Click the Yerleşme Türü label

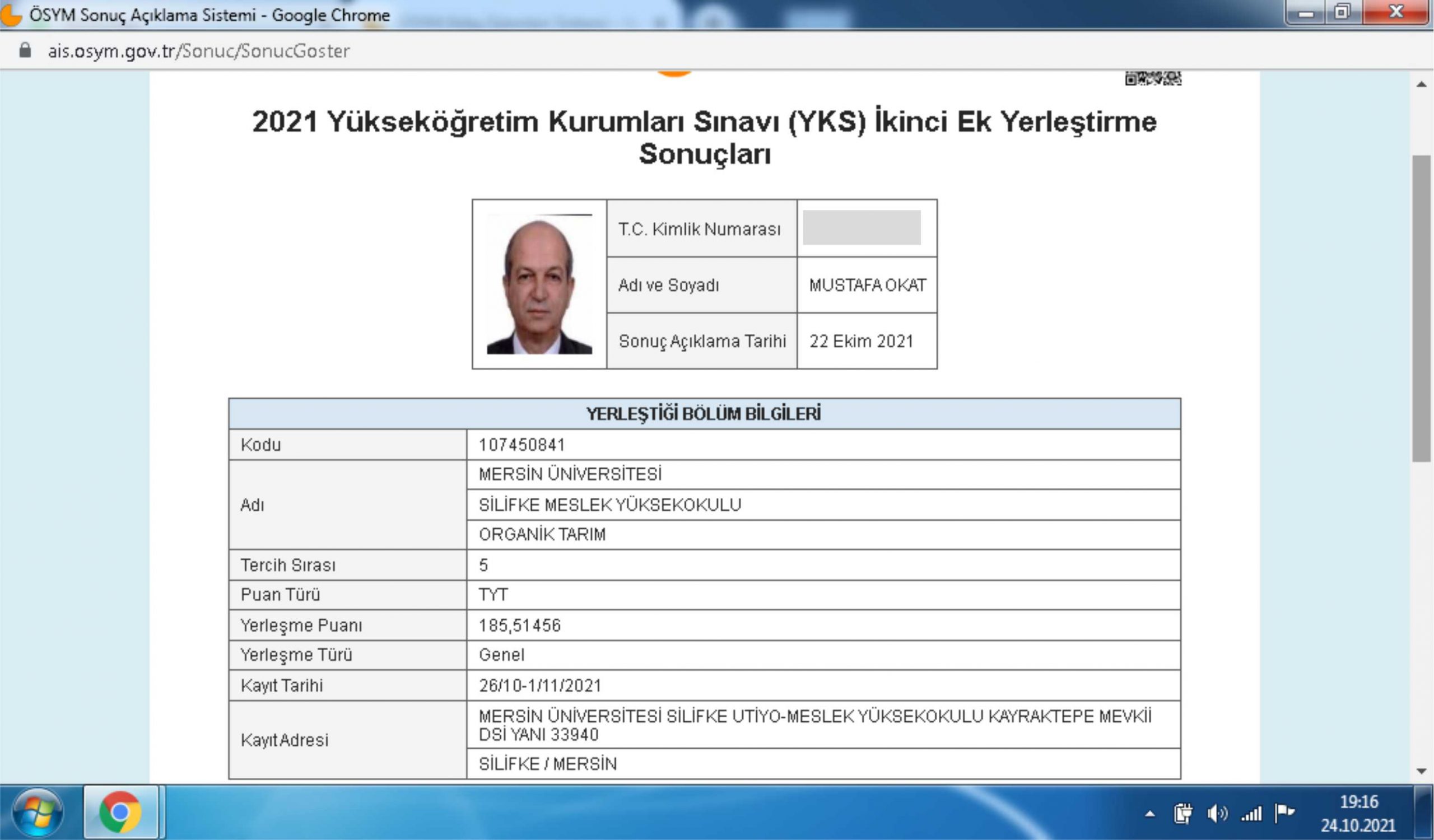(x=296, y=655)
